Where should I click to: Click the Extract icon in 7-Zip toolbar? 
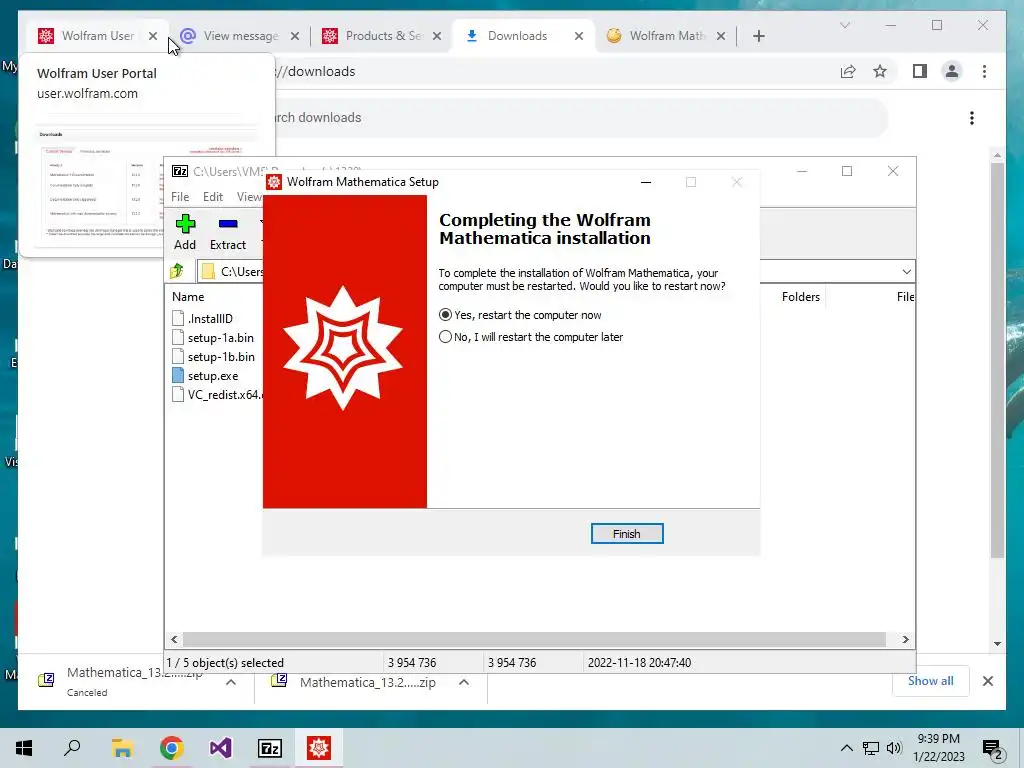click(x=228, y=232)
